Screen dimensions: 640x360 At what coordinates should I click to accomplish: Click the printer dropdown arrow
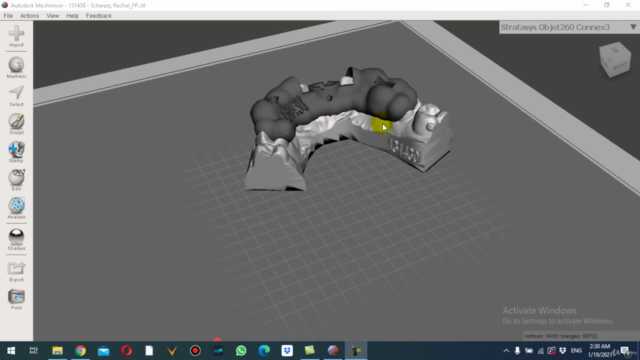pyautogui.click(x=633, y=27)
